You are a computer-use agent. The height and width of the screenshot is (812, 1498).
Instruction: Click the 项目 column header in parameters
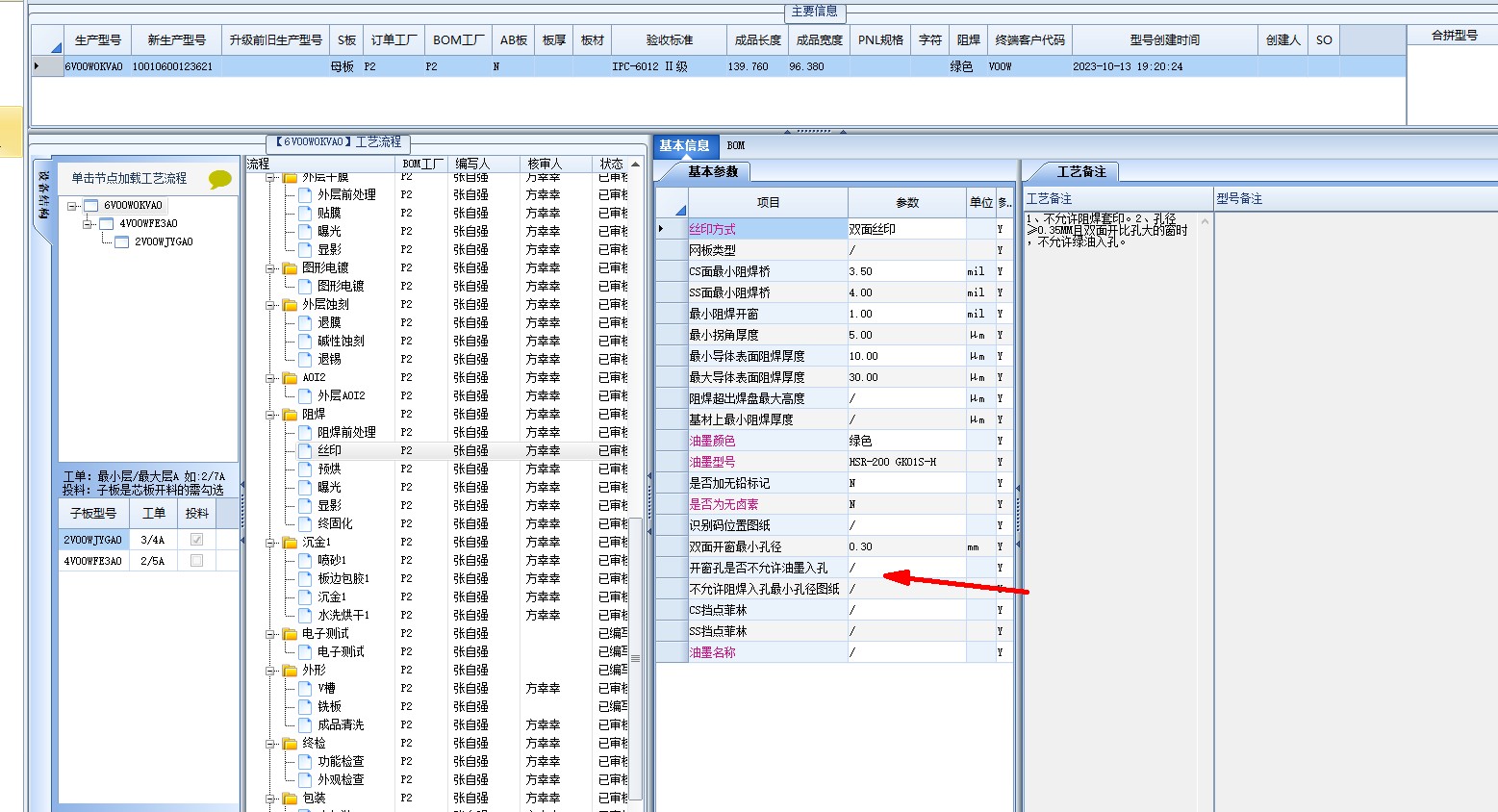(768, 202)
